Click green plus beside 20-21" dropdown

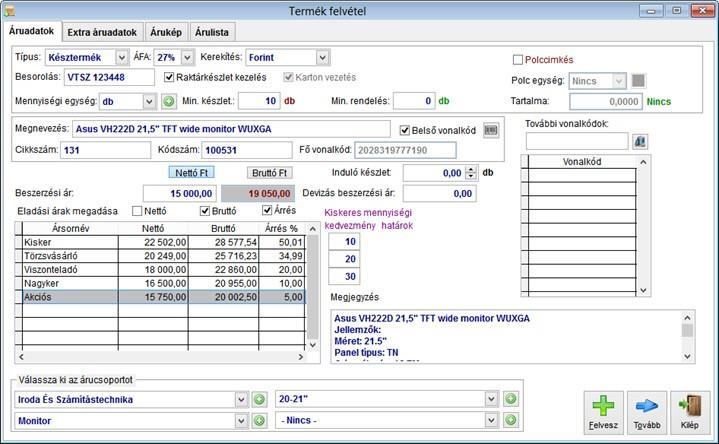[510, 399]
